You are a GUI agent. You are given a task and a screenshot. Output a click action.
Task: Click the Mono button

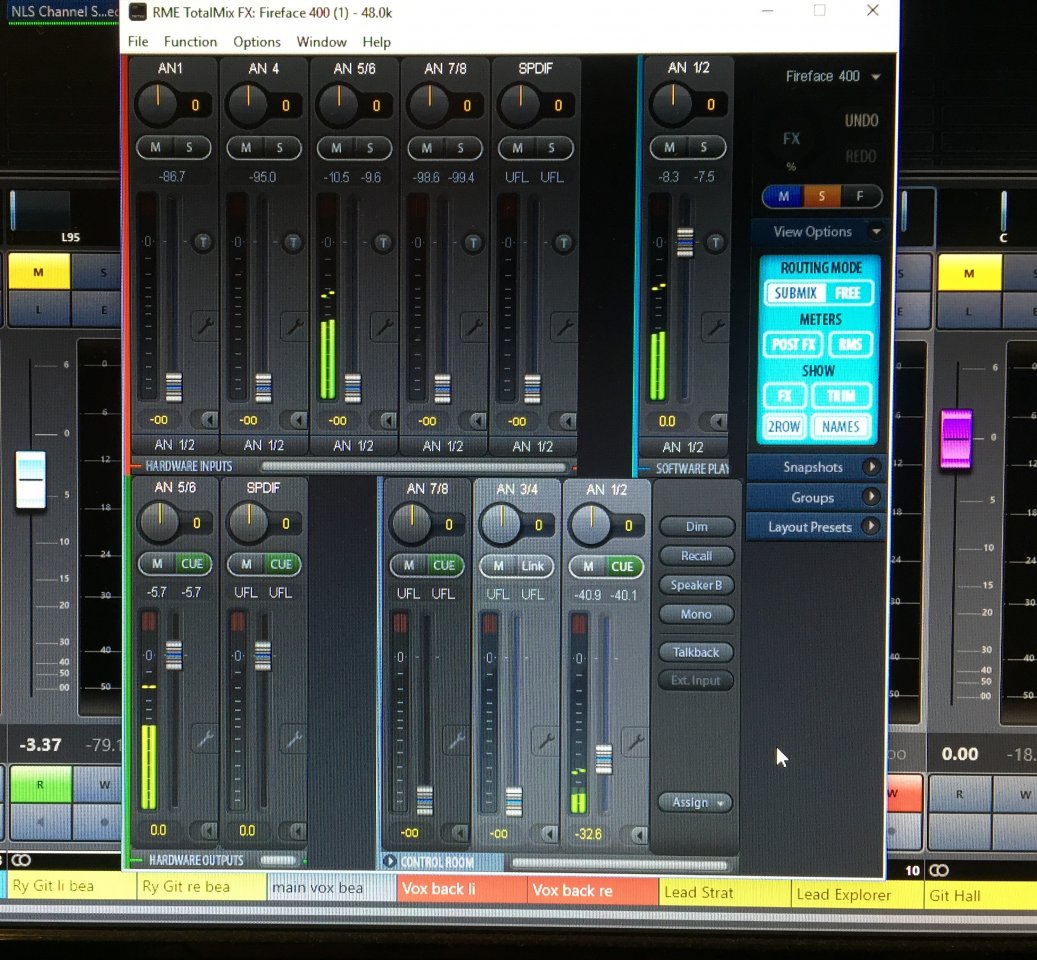pos(696,614)
